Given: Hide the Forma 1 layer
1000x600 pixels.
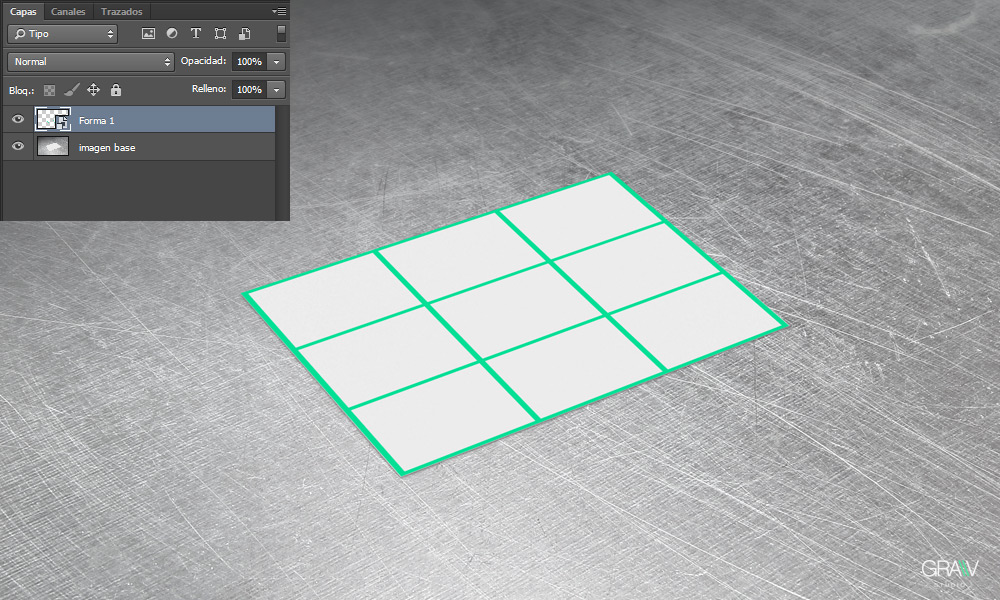Looking at the screenshot, I should pos(18,119).
